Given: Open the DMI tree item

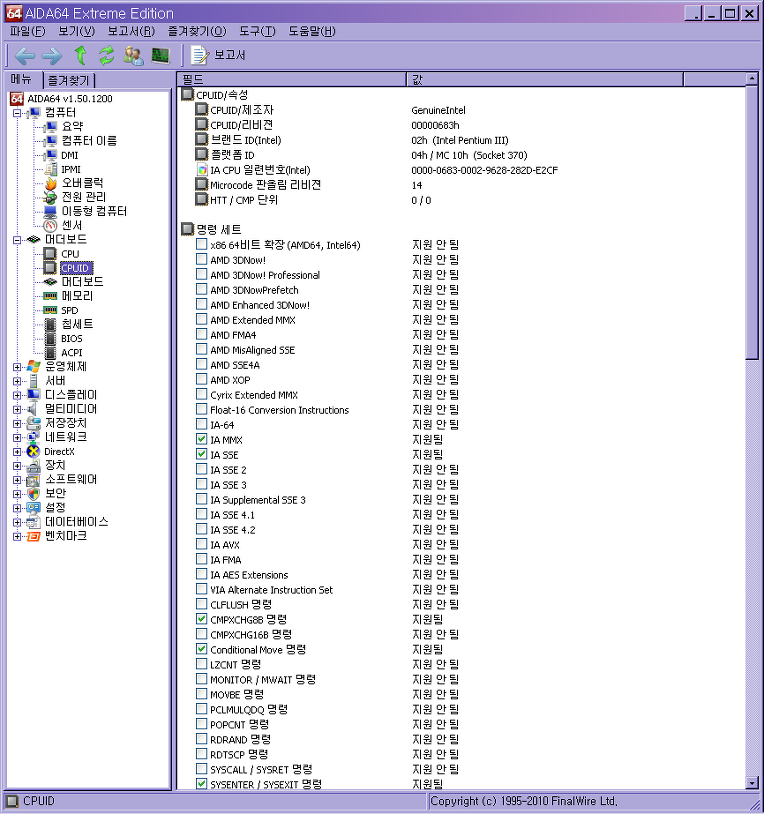Looking at the screenshot, I should (70, 155).
